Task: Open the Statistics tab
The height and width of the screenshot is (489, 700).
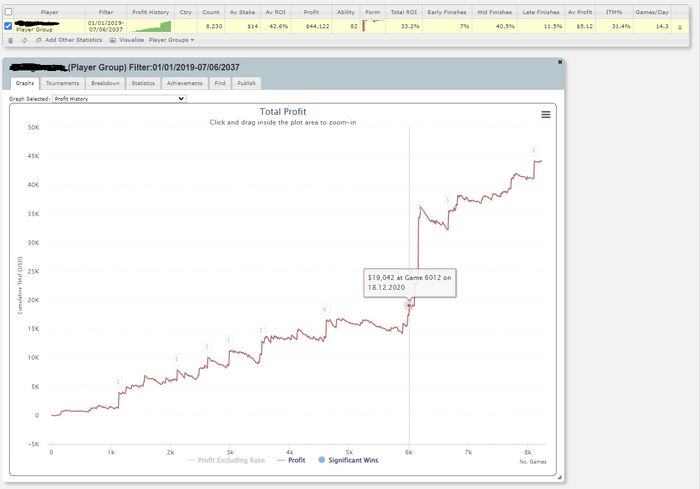Action: (143, 83)
